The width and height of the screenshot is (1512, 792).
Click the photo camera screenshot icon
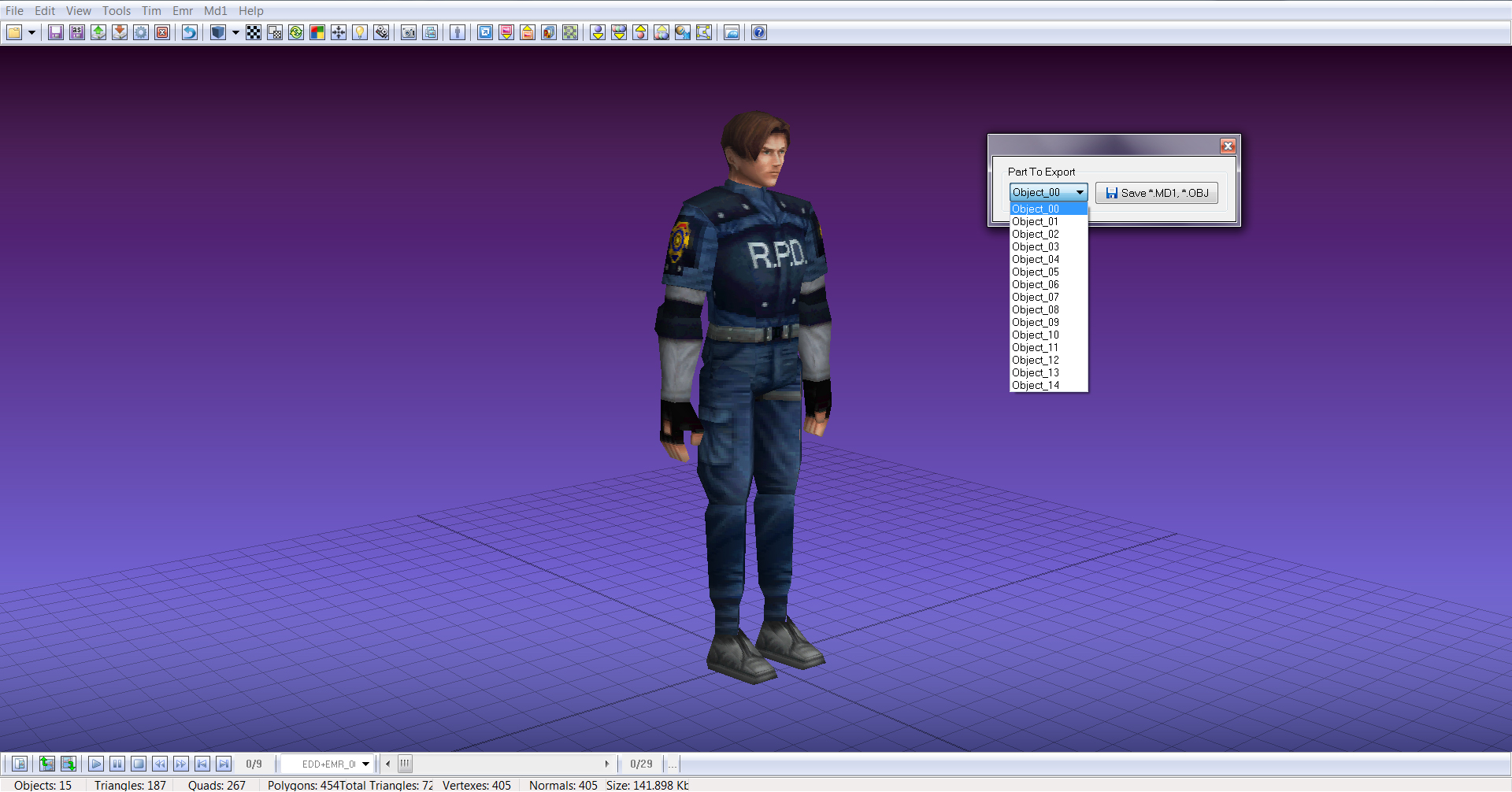click(409, 32)
